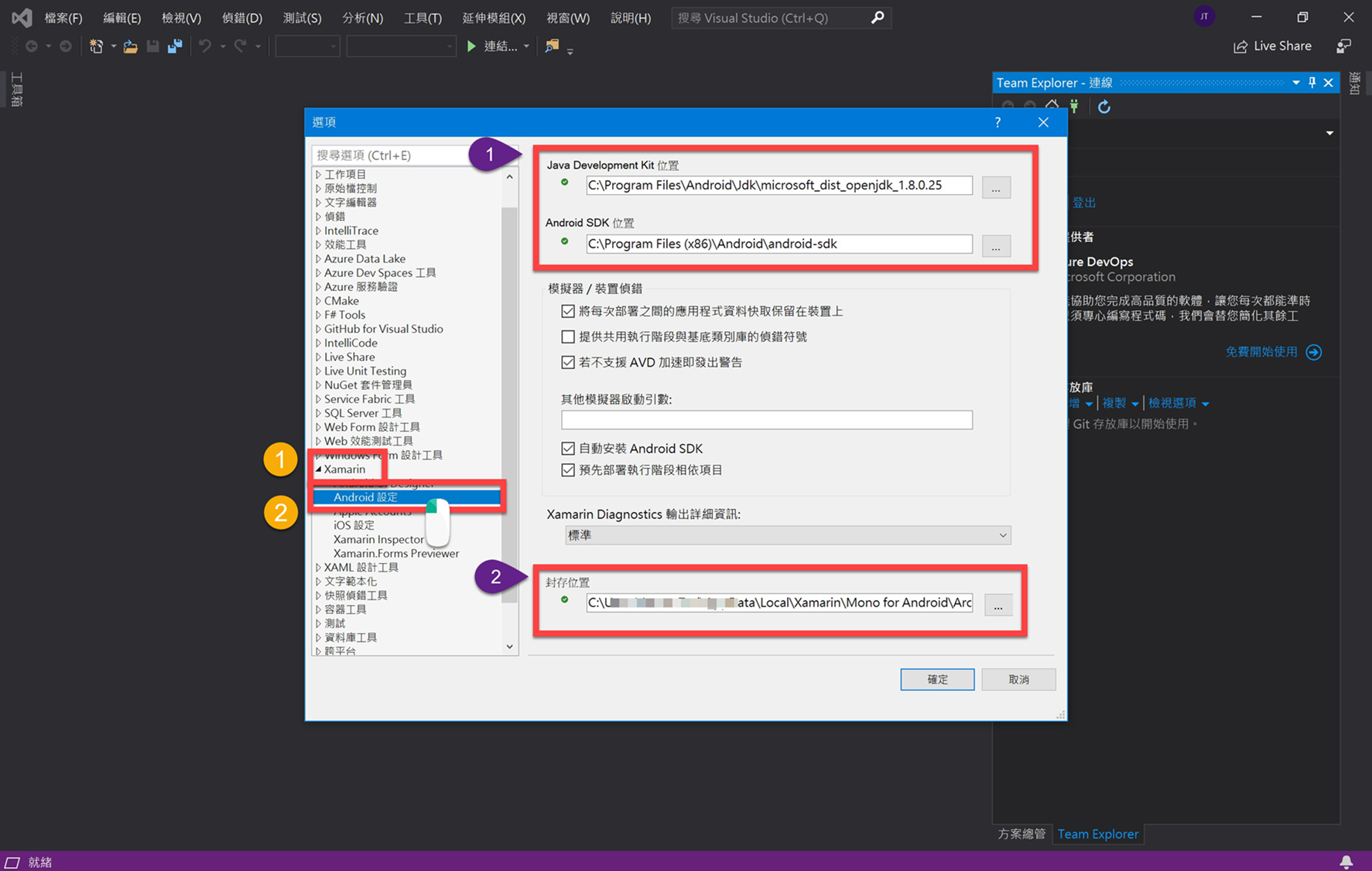Enable debug symbols for shared runtime checkbox
Image resolution: width=1372 pixels, height=871 pixels.
pos(568,336)
